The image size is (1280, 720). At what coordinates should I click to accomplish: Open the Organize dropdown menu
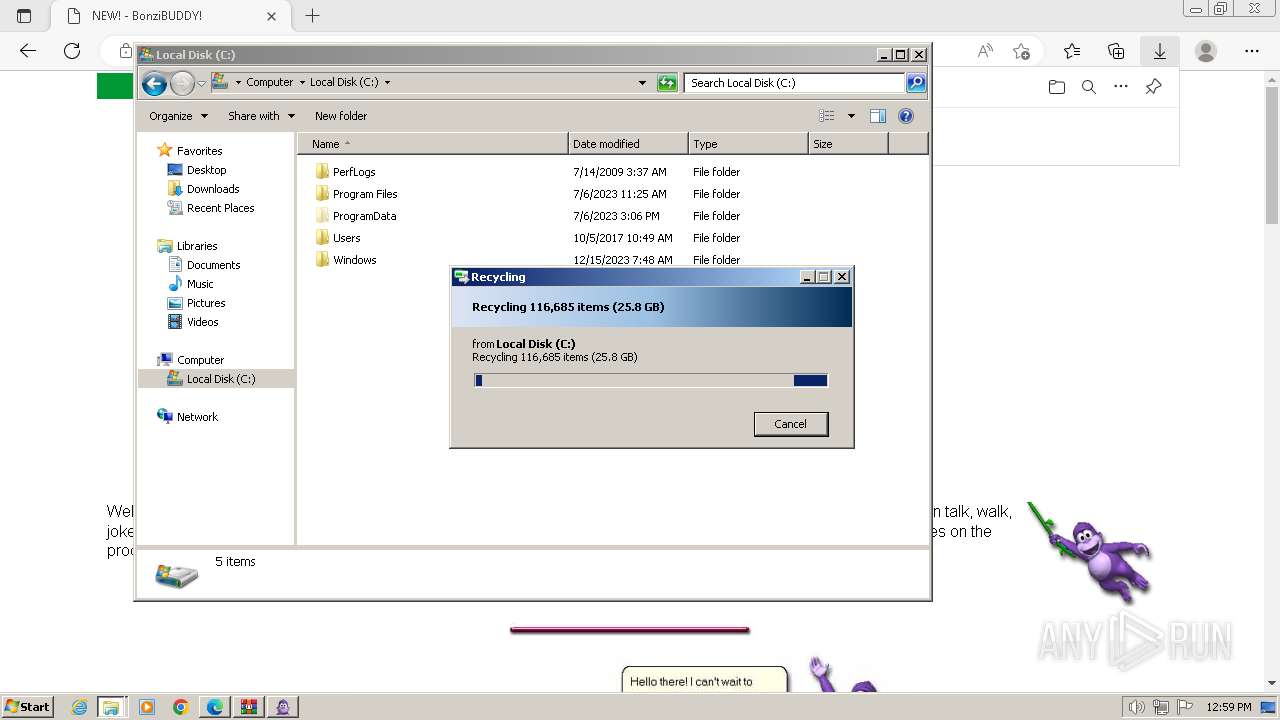coord(179,116)
